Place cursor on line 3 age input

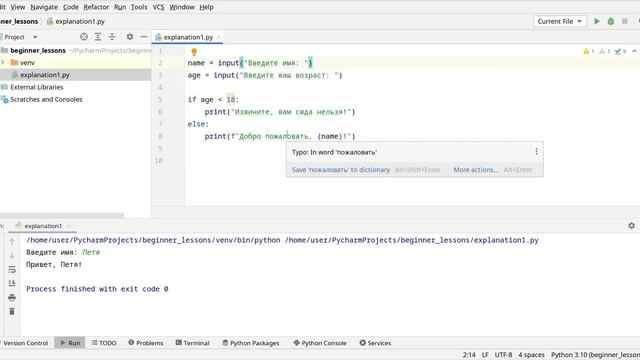[x=265, y=75]
